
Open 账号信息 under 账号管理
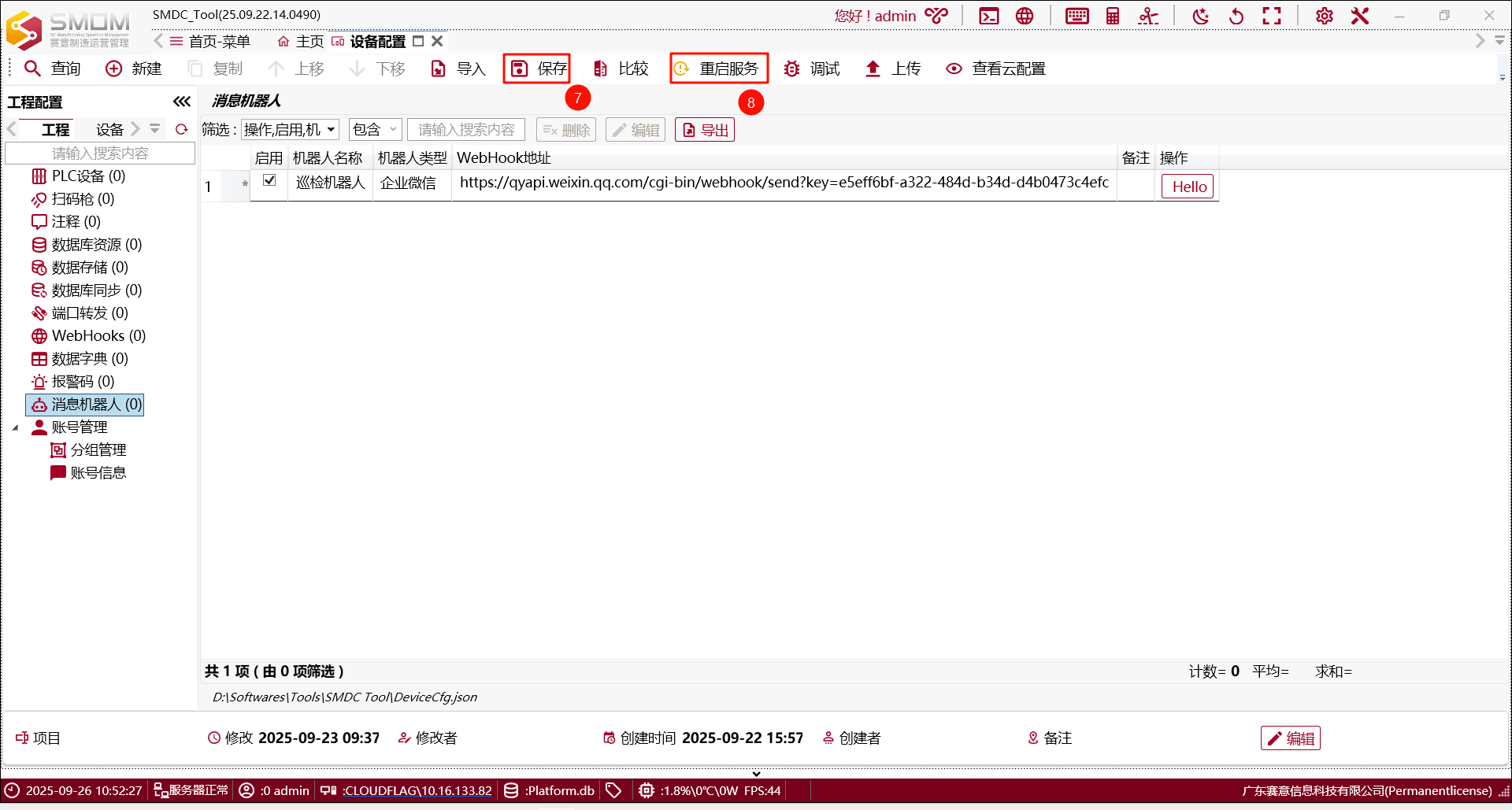[88, 473]
